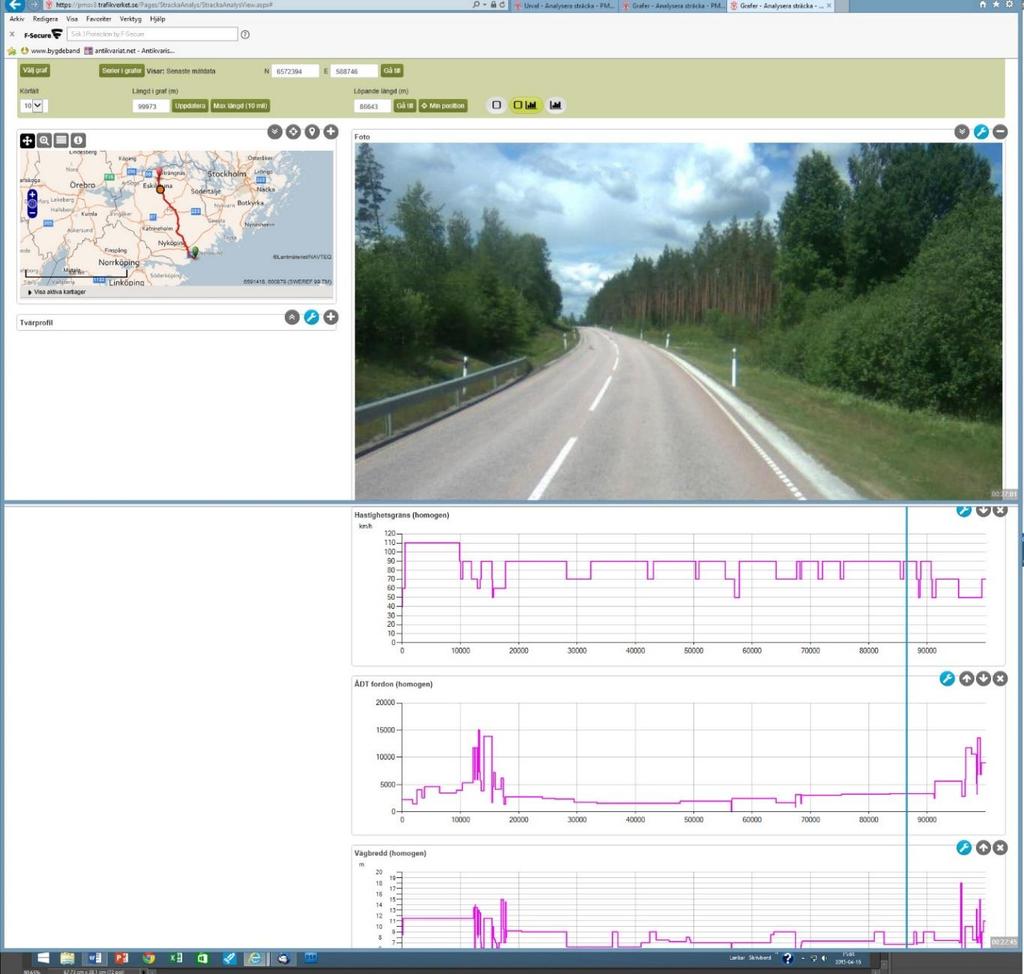Open settings wrench for Vägbredd graph

point(964,848)
